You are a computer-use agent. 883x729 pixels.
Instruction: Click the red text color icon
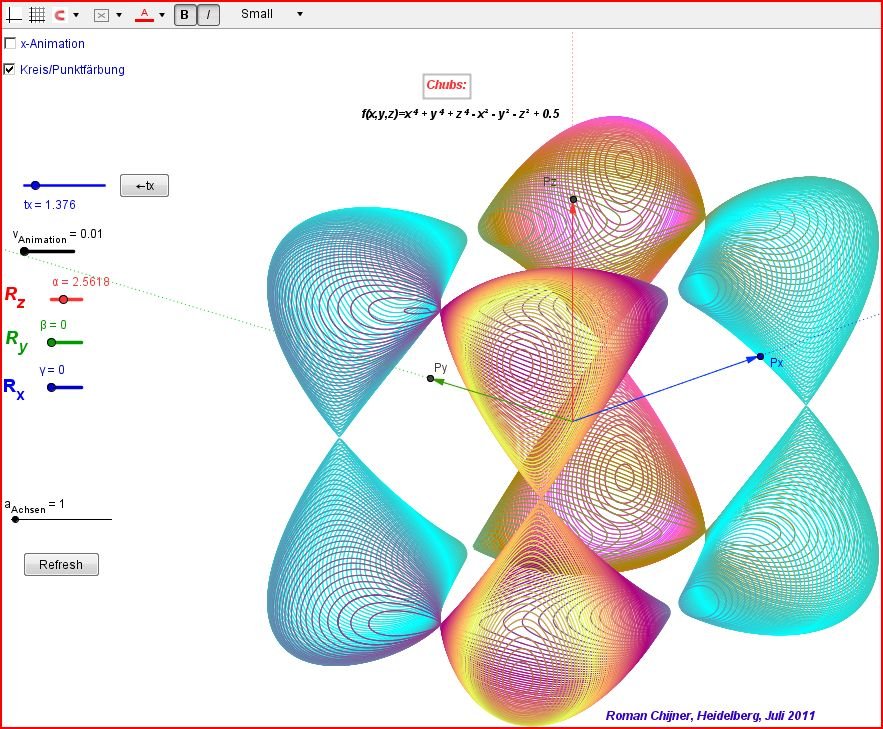click(x=145, y=15)
